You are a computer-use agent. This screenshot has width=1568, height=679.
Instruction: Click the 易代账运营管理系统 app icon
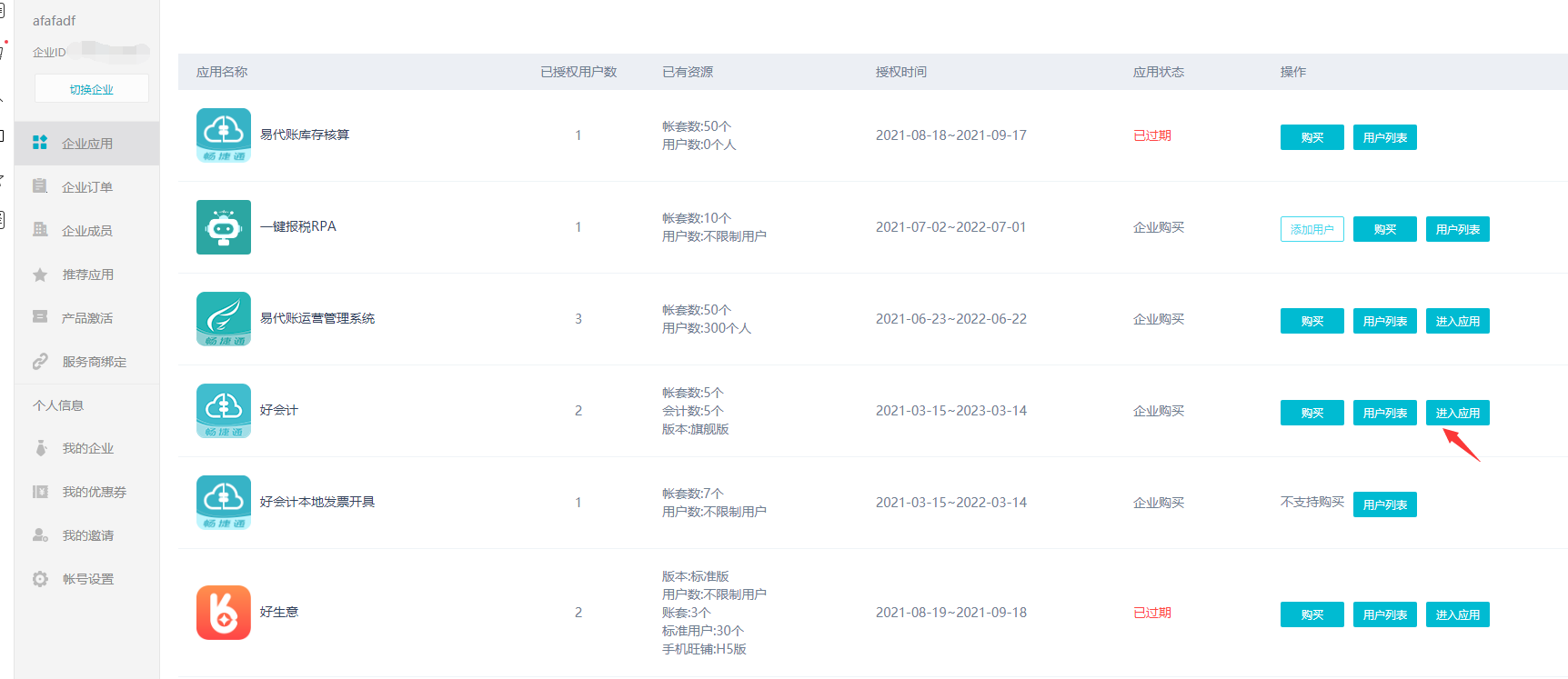224,319
